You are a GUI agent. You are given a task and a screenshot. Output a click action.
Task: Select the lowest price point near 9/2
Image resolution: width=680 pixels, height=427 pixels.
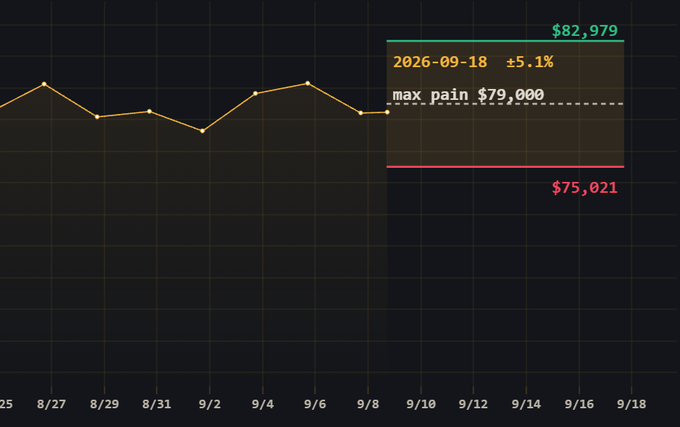point(202,131)
